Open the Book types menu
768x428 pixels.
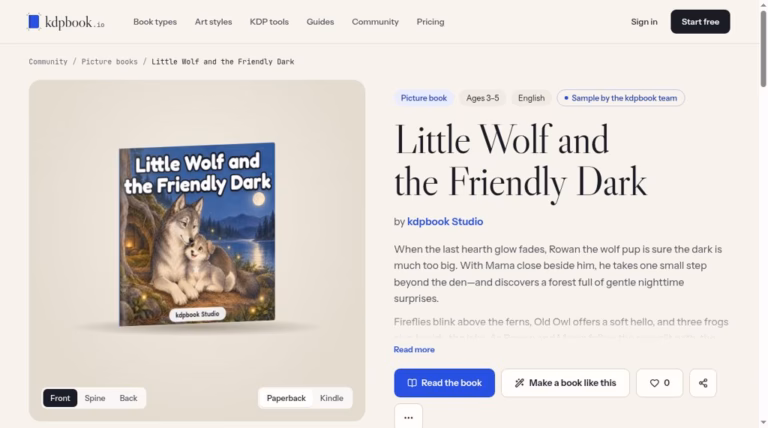(155, 22)
